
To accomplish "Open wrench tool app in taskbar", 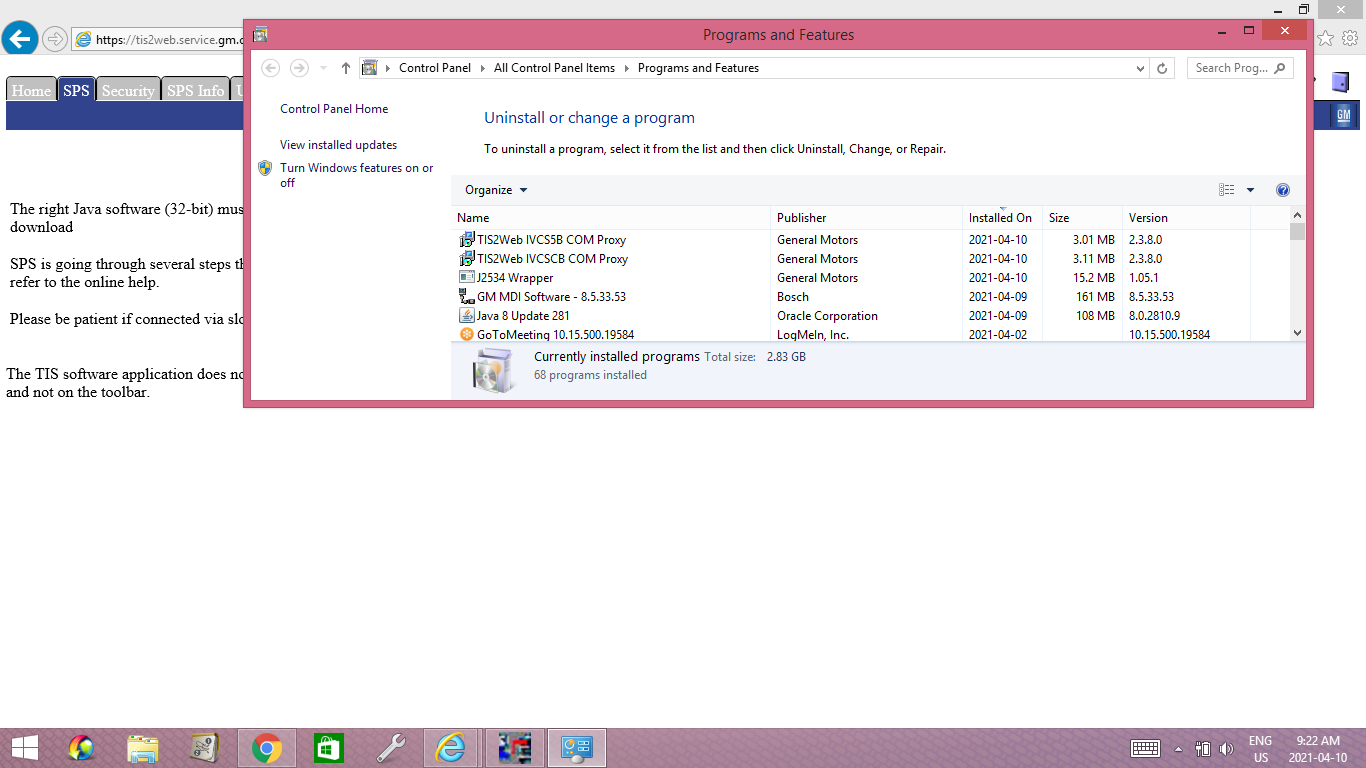I will (x=390, y=748).
